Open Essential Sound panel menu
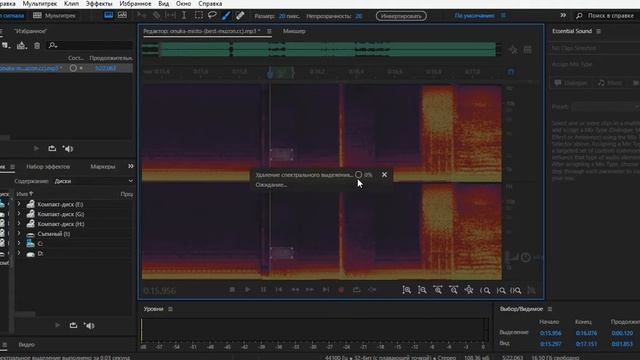The width and height of the screenshot is (640, 360). click(598, 31)
